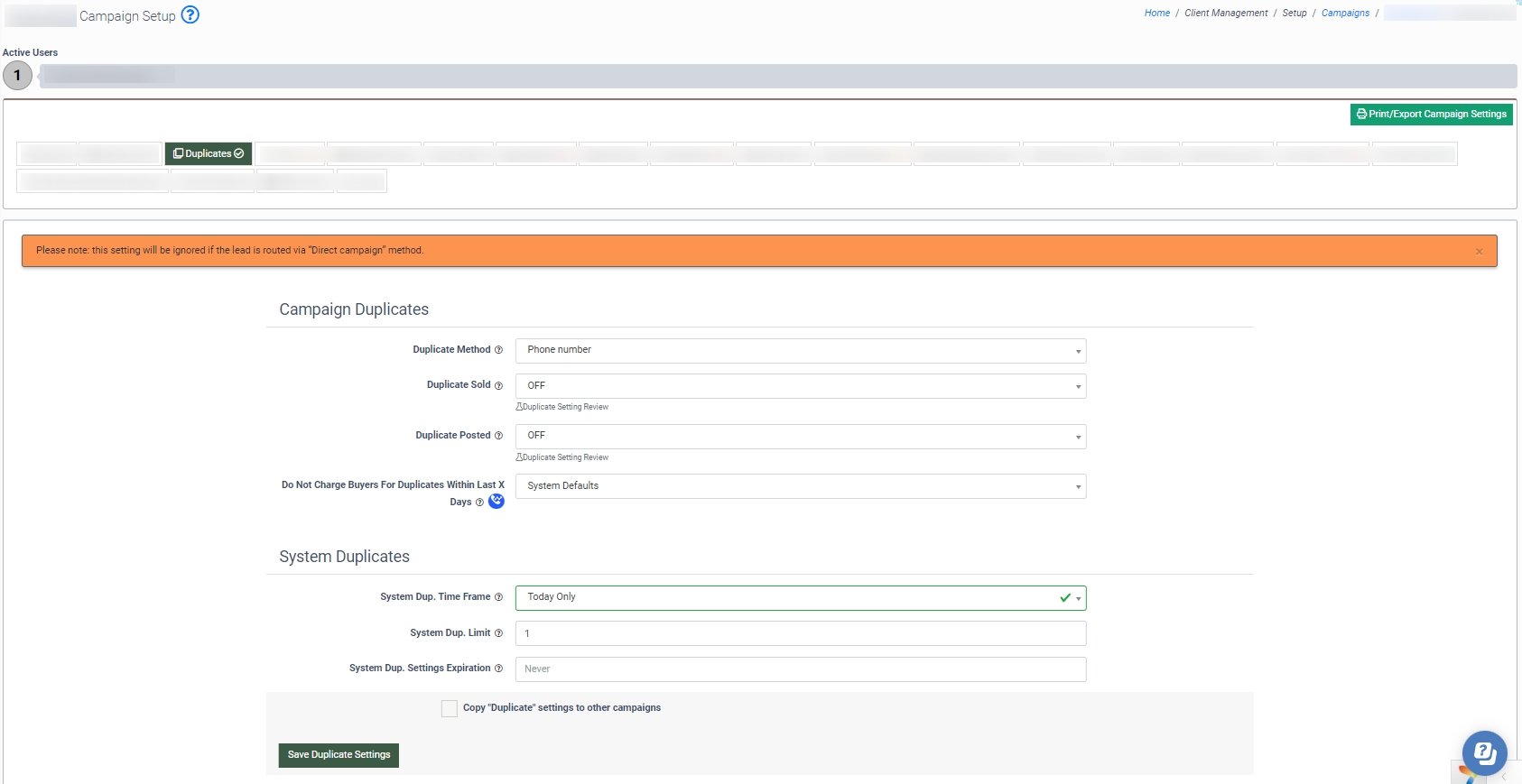Viewport: 1522px width, 784px height.
Task: Click help icon next to Duplicate Method
Action: coord(498,350)
